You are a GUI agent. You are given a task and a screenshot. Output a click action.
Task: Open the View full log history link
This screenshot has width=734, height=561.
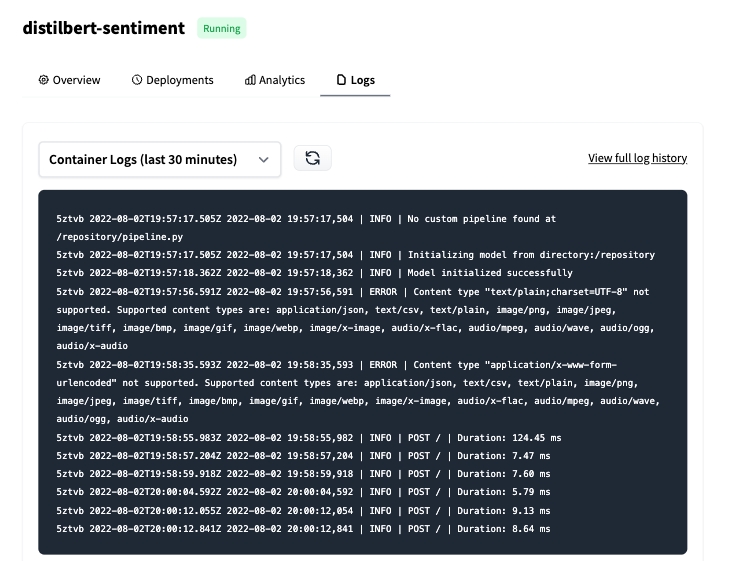coord(637,158)
